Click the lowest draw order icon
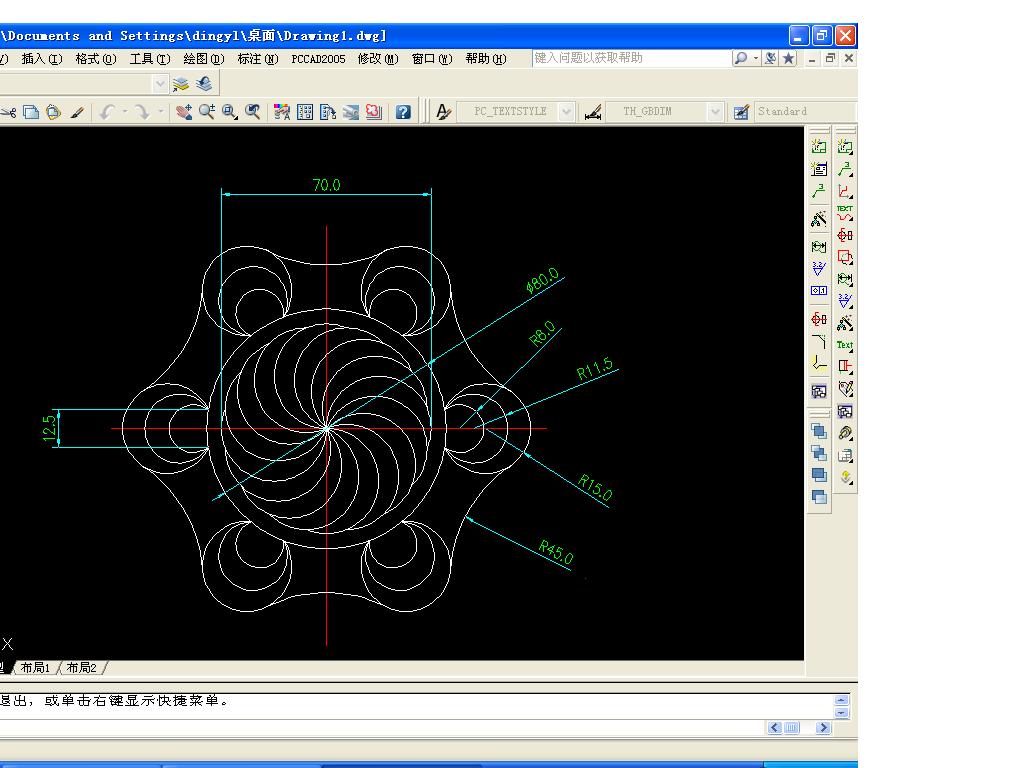 click(819, 497)
